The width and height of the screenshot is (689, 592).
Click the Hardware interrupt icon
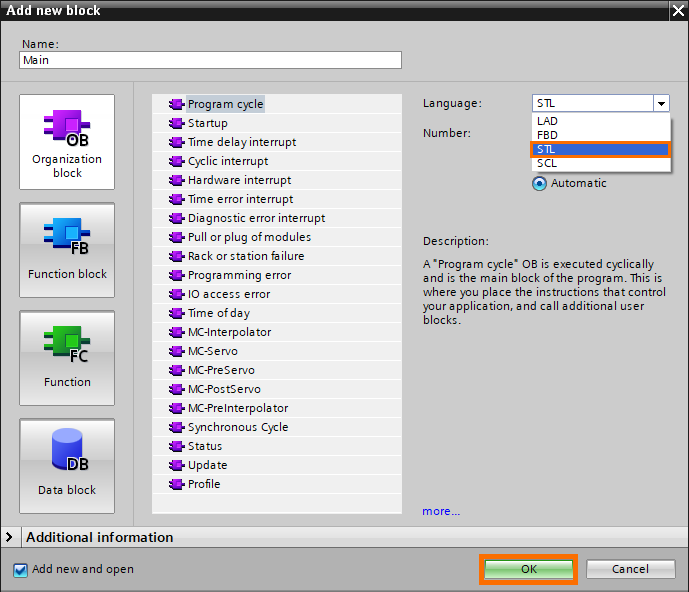point(177,180)
